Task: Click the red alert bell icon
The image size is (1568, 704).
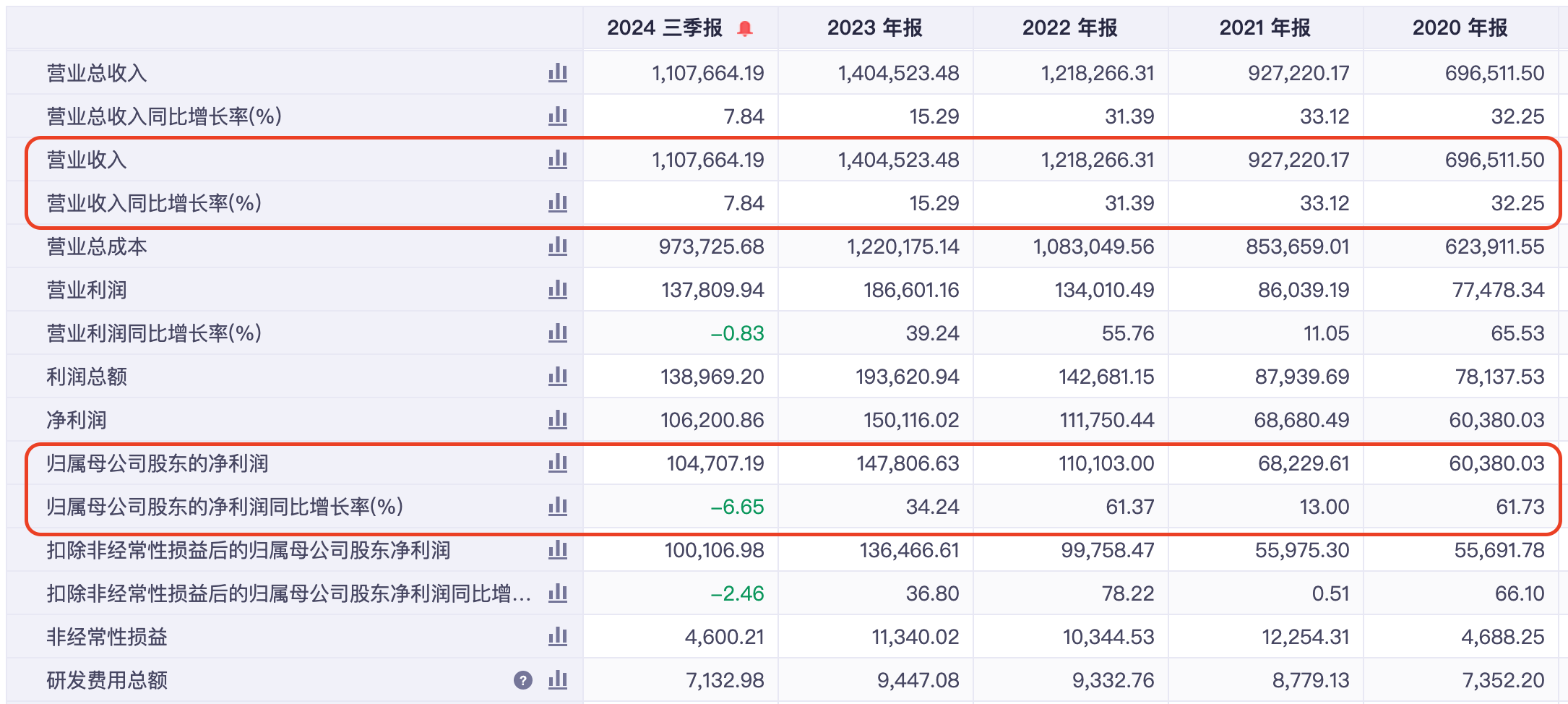Action: pyautogui.click(x=745, y=28)
